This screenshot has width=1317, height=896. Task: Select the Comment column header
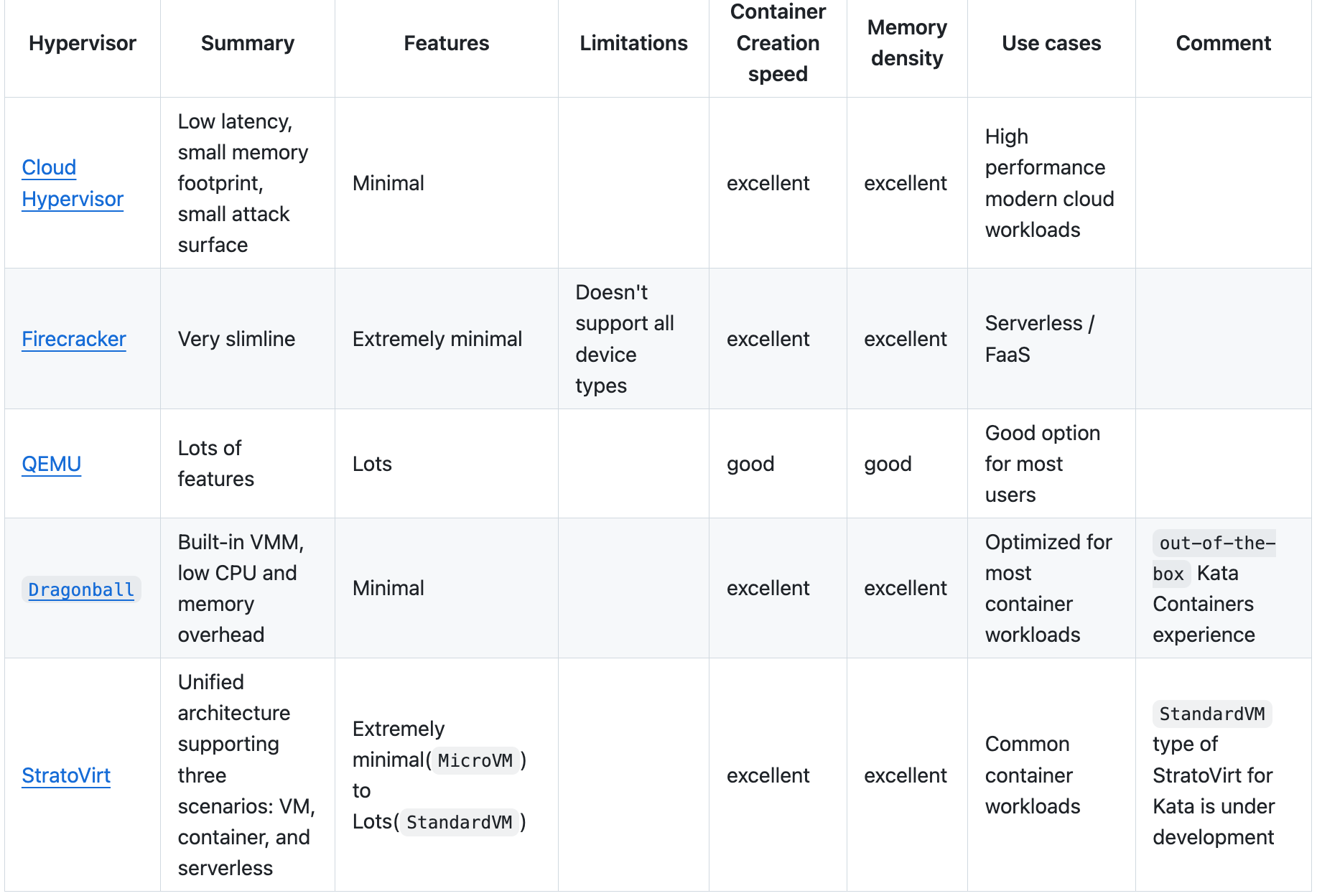click(1224, 43)
